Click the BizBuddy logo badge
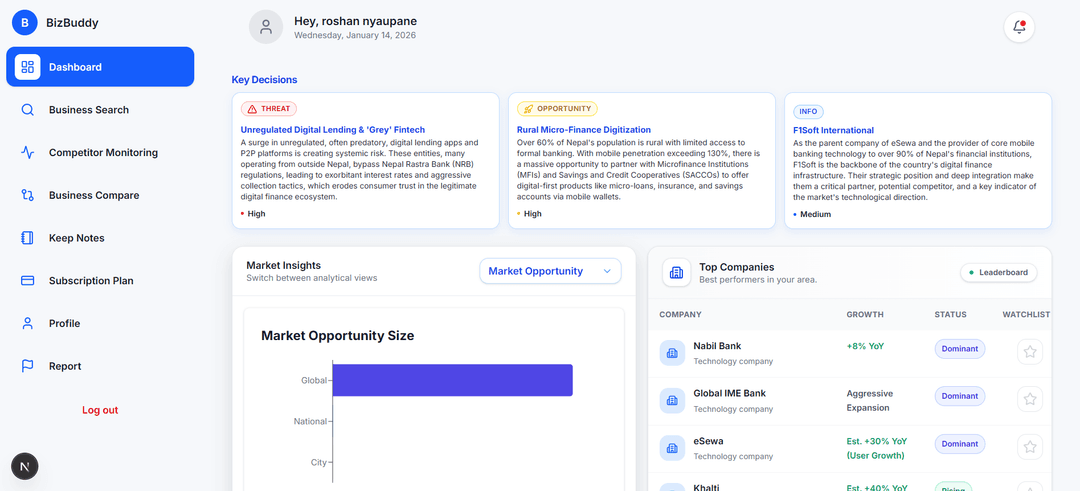 coord(24,23)
